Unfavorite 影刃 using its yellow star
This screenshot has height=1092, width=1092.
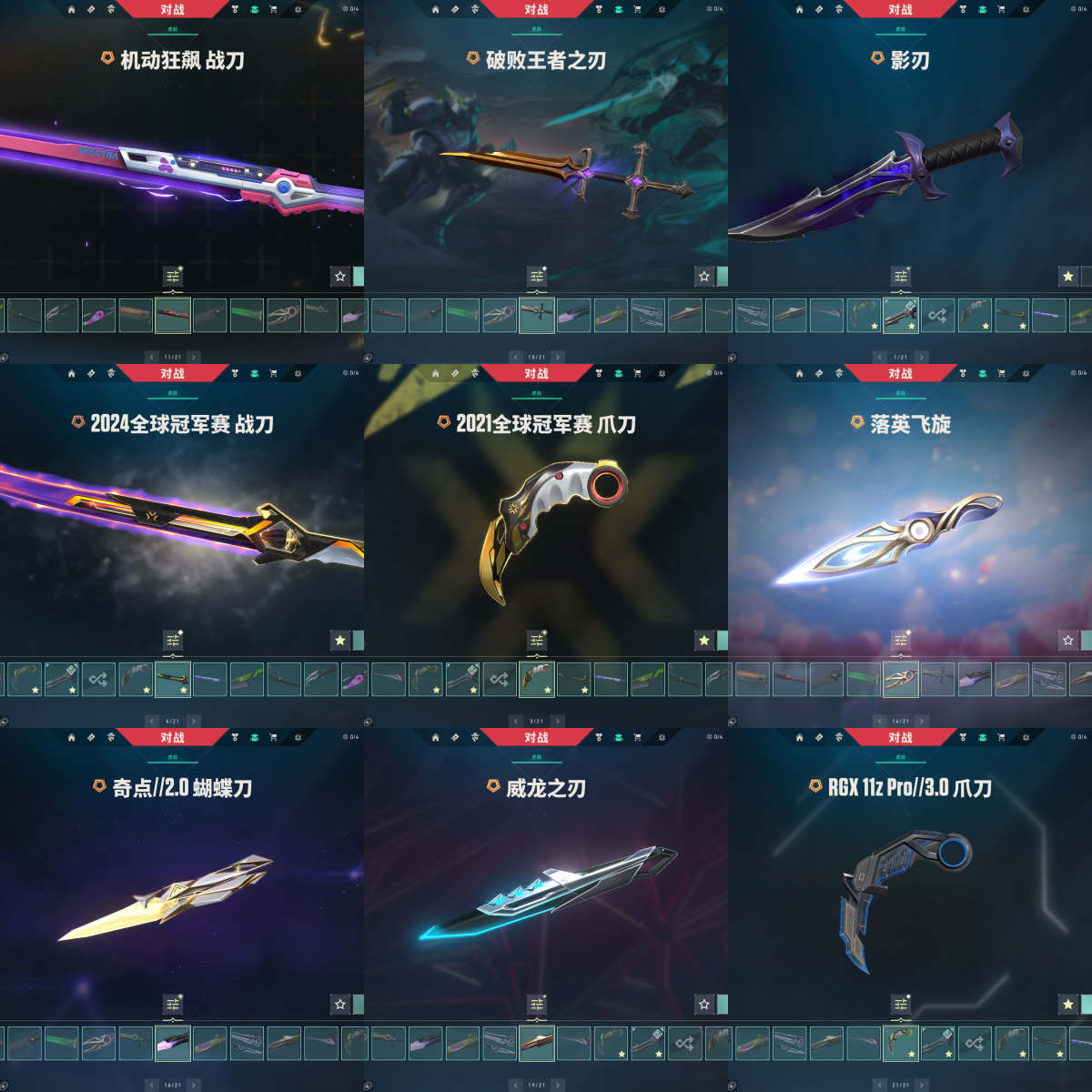[x=1068, y=277]
